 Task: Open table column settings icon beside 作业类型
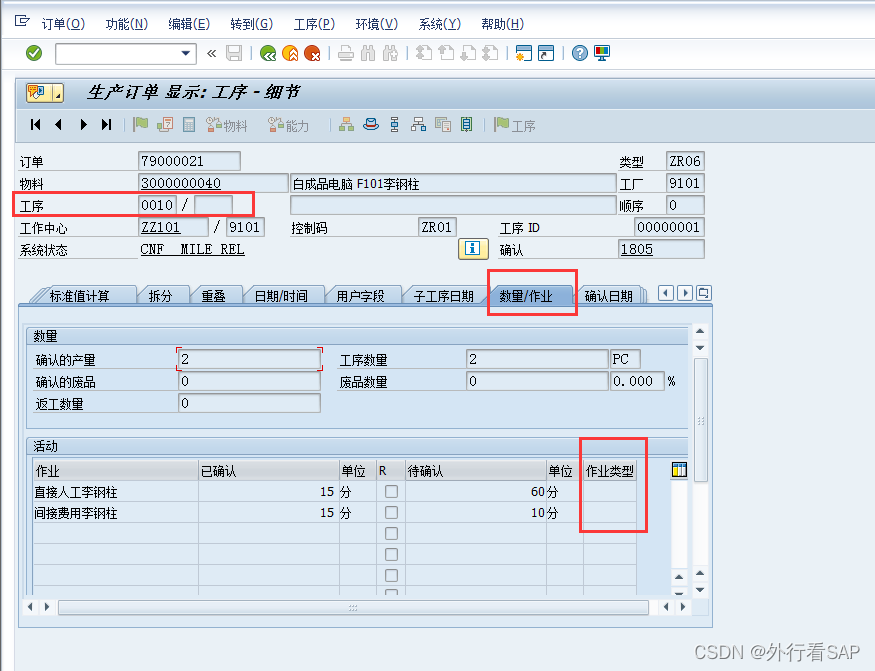(x=679, y=470)
